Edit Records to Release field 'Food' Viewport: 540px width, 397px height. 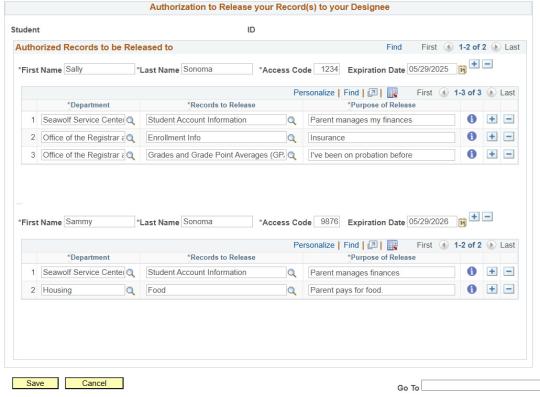216,290
